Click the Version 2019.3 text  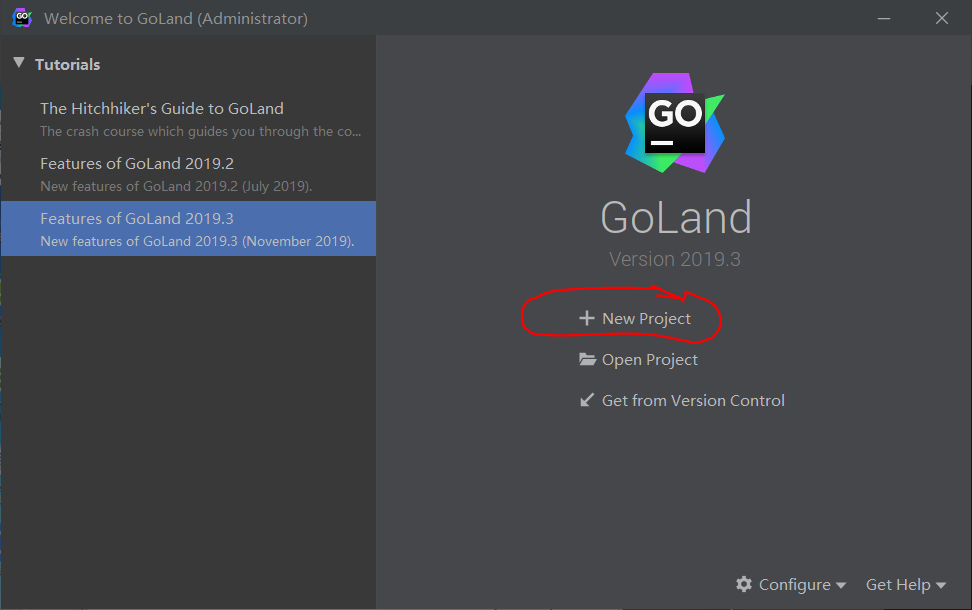[674, 259]
